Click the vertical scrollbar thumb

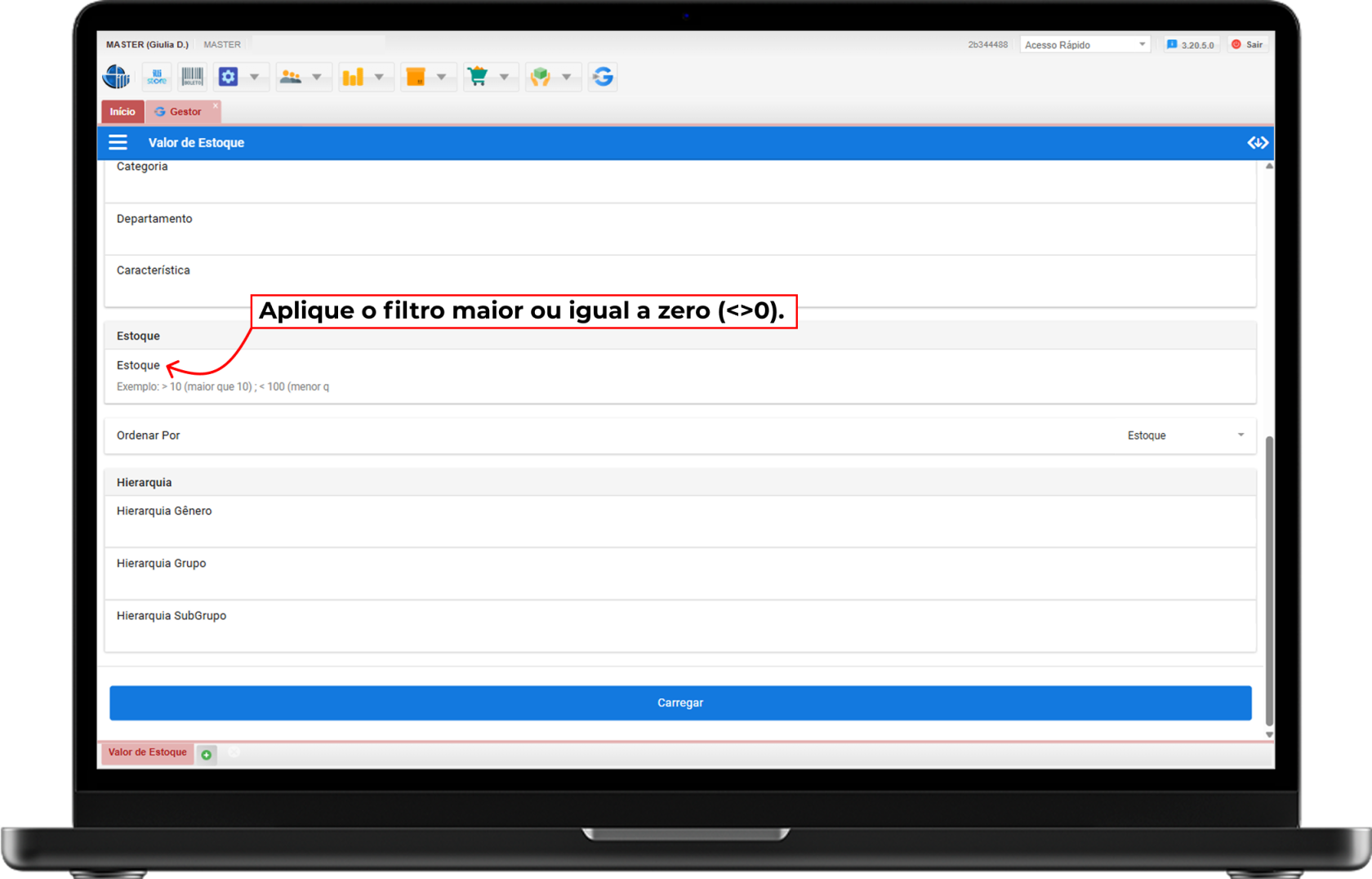tap(1268, 580)
